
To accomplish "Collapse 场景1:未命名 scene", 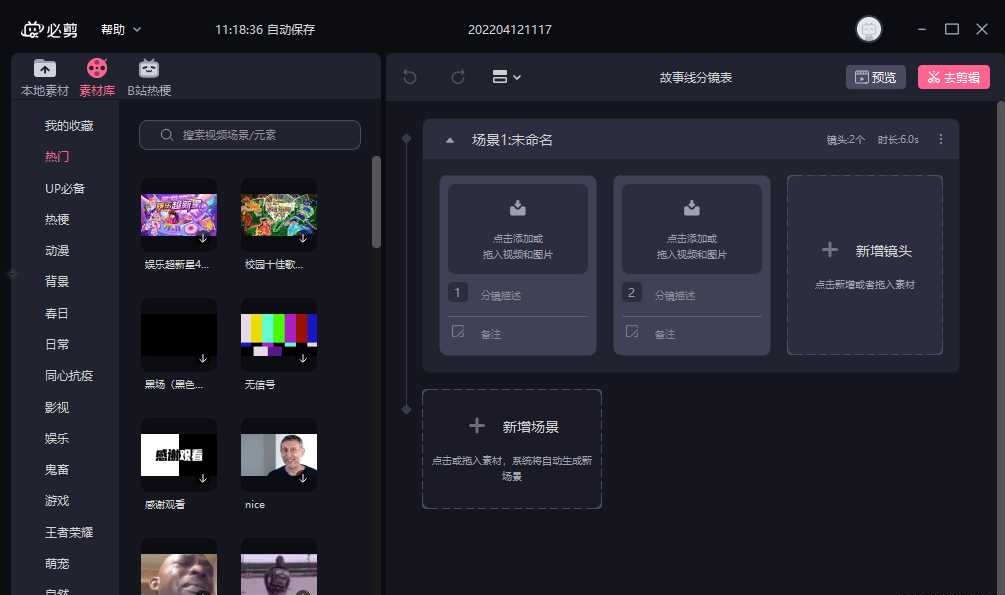I will click(x=450, y=140).
